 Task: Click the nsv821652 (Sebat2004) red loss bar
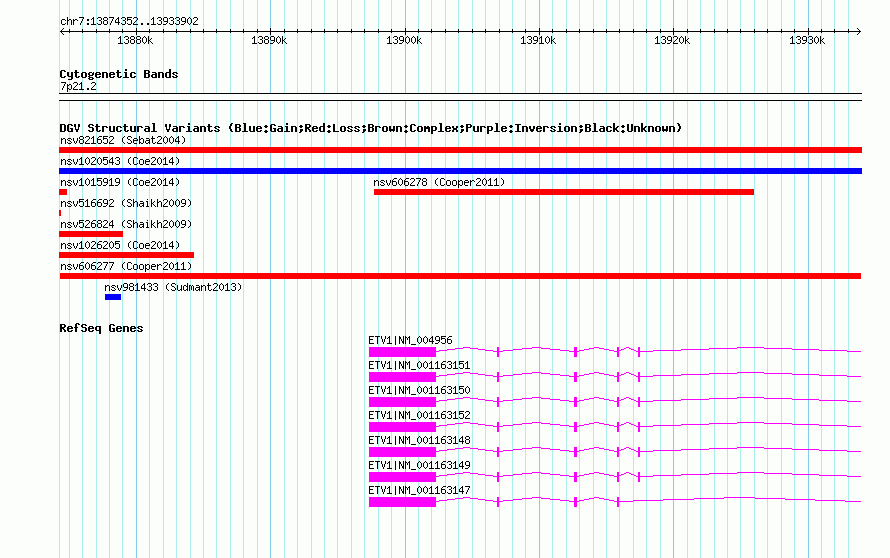[460, 150]
